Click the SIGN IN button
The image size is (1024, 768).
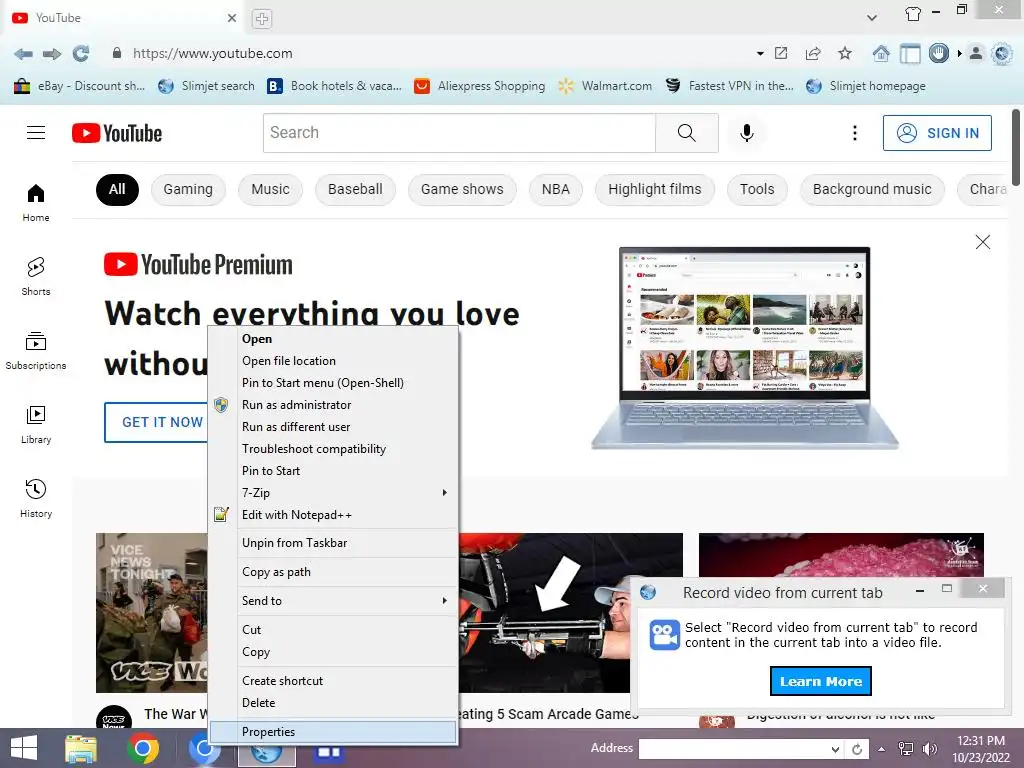coord(937,133)
